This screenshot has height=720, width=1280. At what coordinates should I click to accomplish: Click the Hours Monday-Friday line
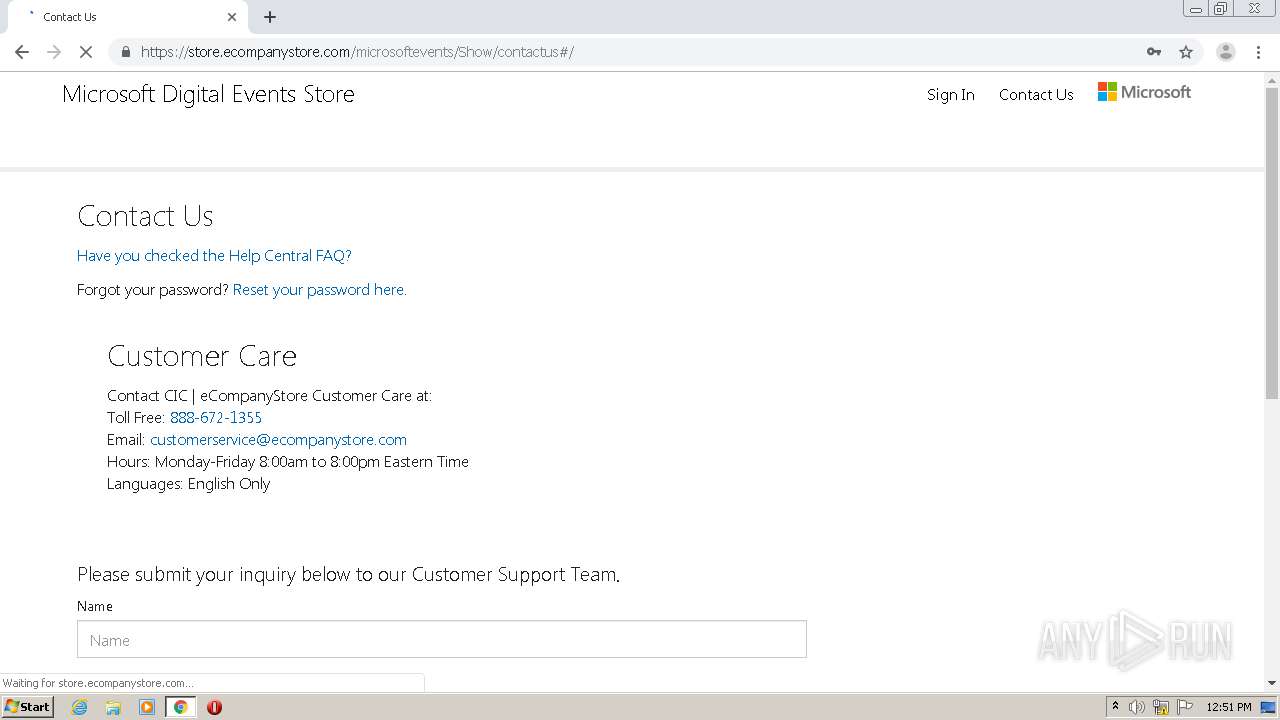click(288, 462)
